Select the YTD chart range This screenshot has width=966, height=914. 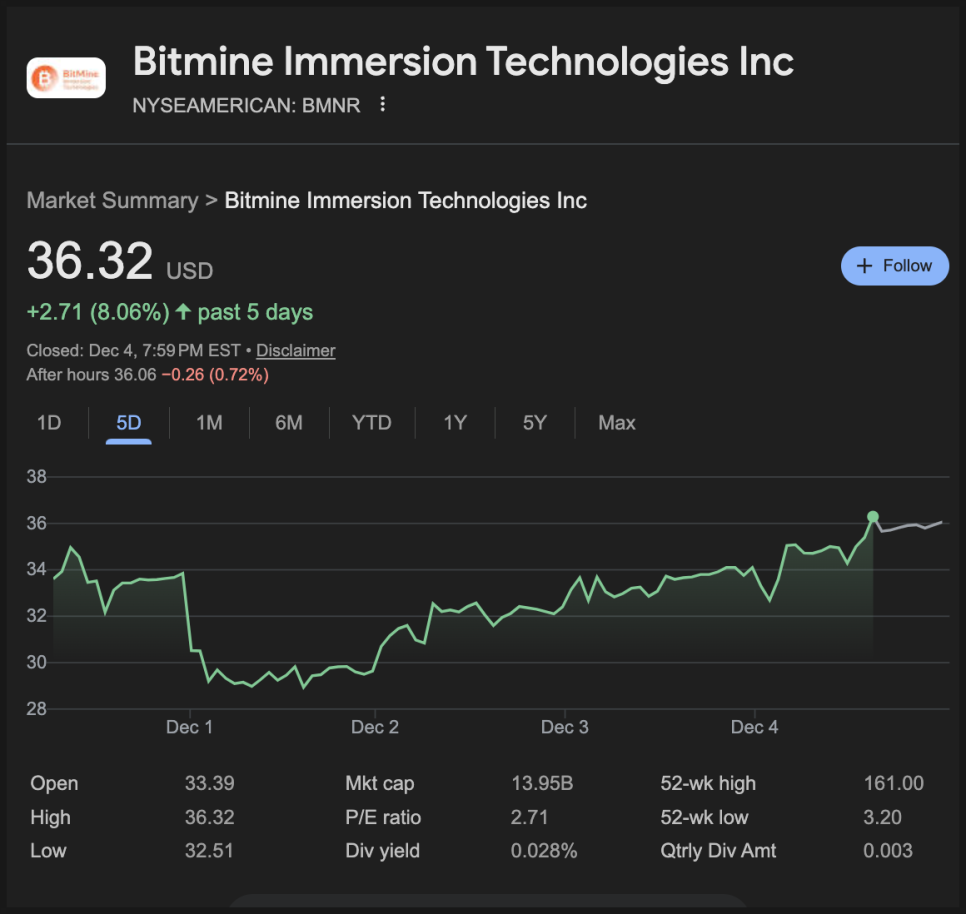tap(371, 423)
